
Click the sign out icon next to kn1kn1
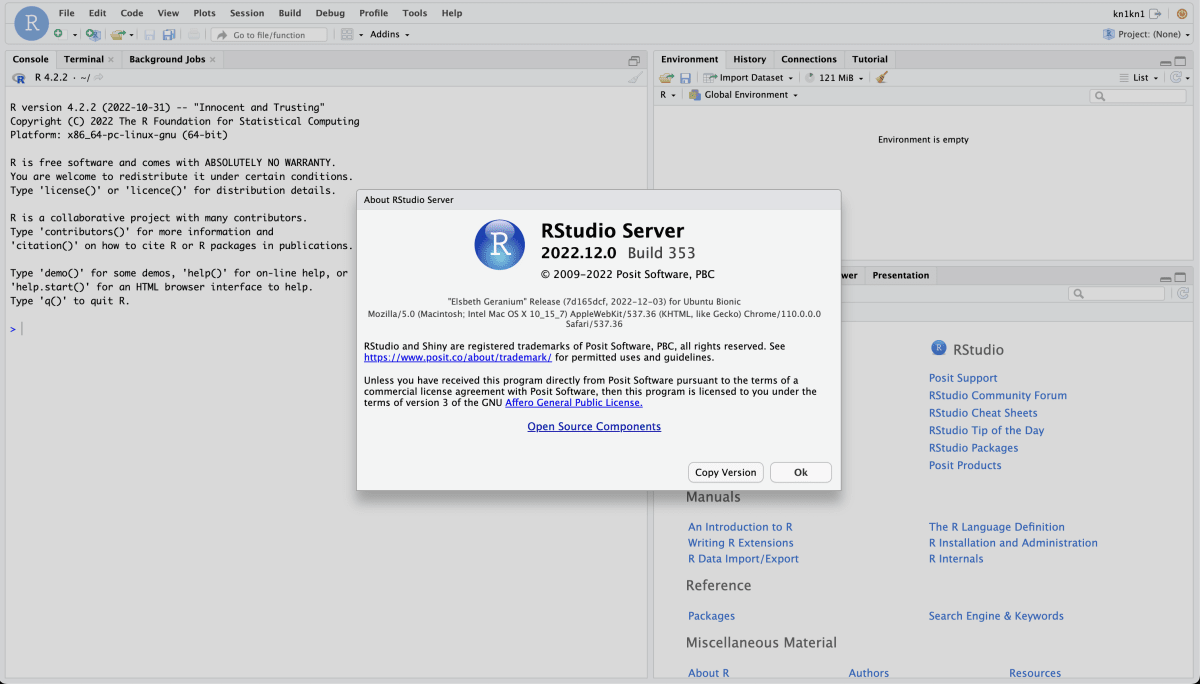click(1155, 14)
